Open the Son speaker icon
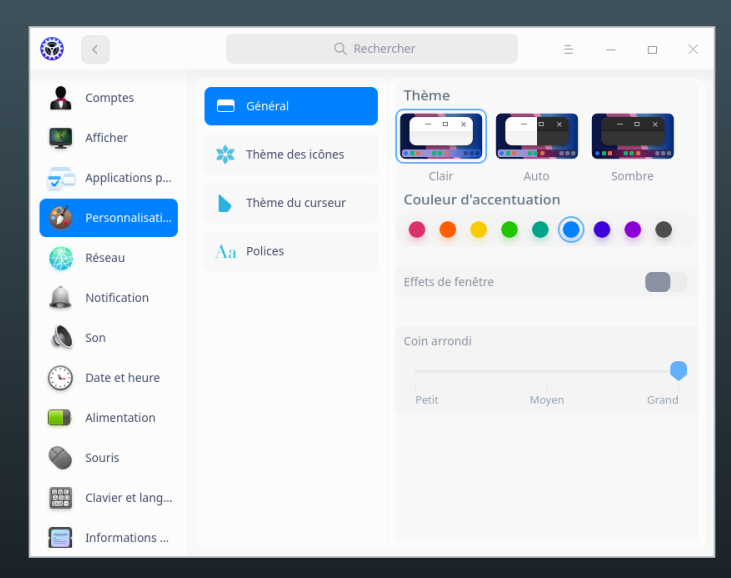The height and width of the screenshot is (578, 731). (61, 337)
